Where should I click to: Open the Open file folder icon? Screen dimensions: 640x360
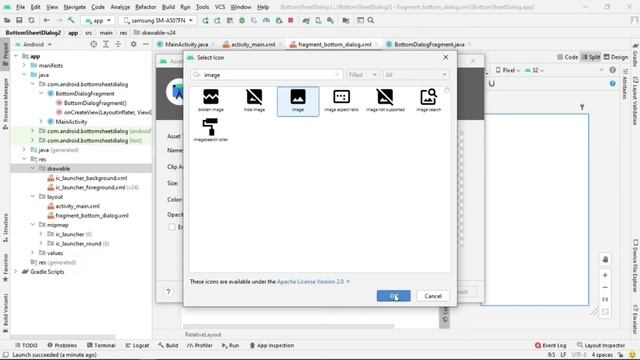tap(7, 20)
